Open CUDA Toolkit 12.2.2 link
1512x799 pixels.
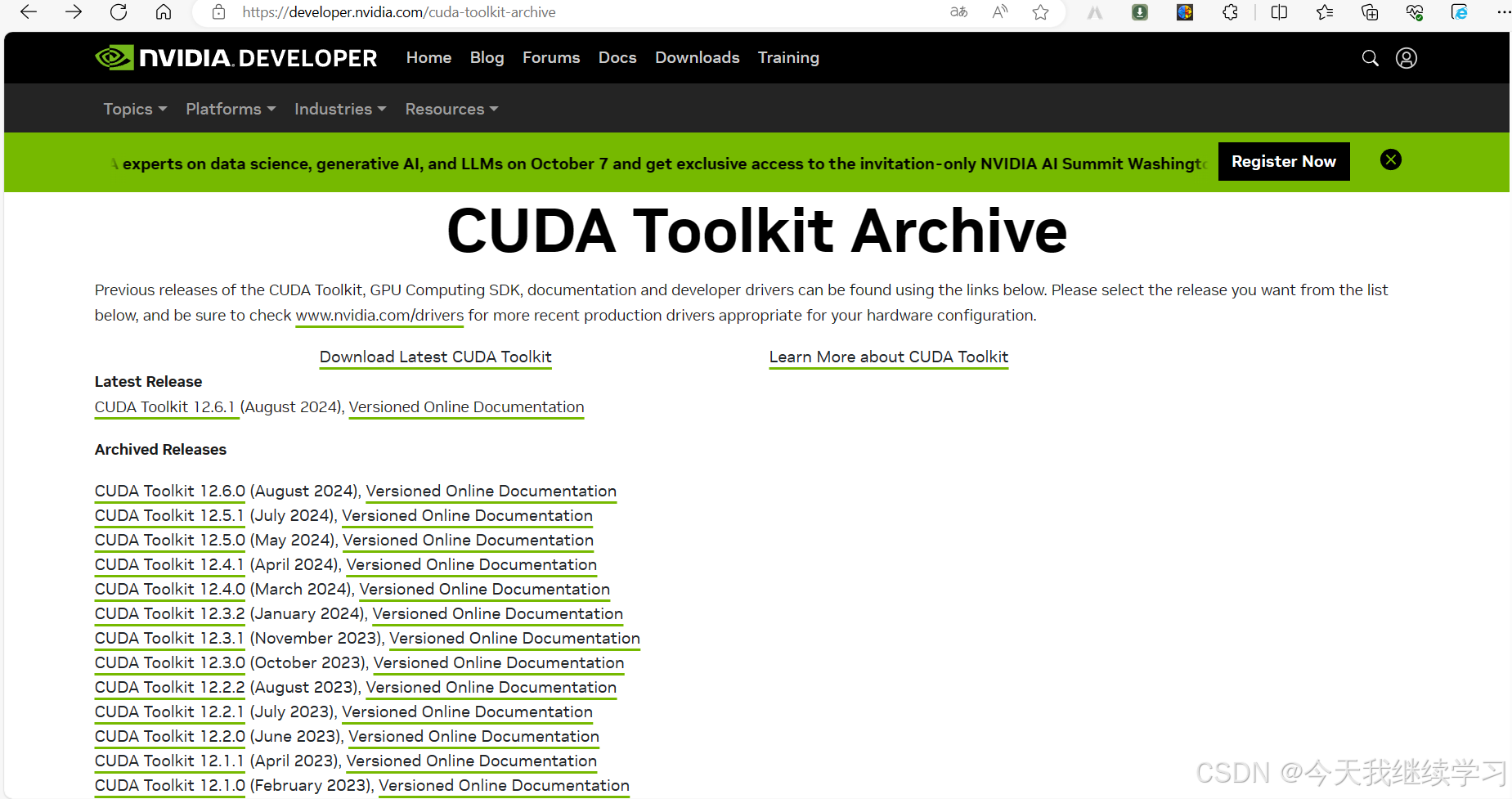(170, 688)
